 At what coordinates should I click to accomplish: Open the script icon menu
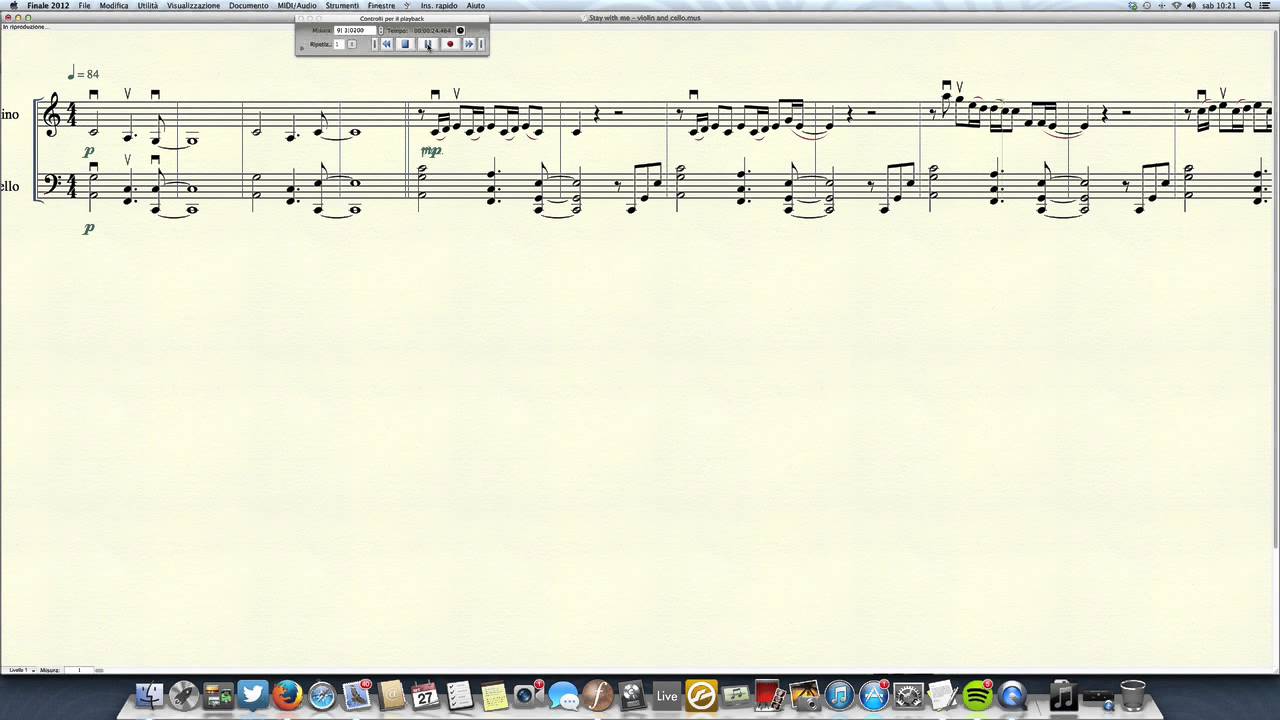[x=407, y=5]
